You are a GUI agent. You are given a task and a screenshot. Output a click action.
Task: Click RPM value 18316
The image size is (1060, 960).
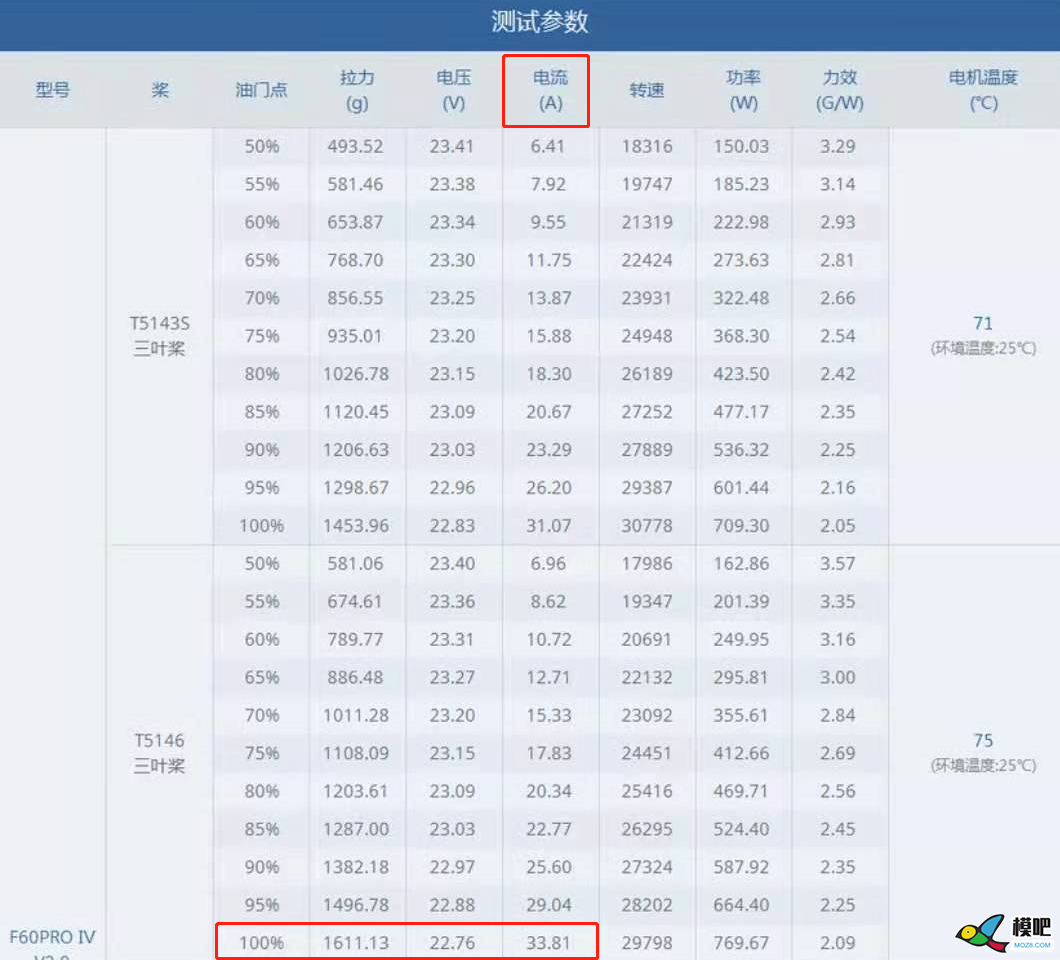pyautogui.click(x=647, y=146)
